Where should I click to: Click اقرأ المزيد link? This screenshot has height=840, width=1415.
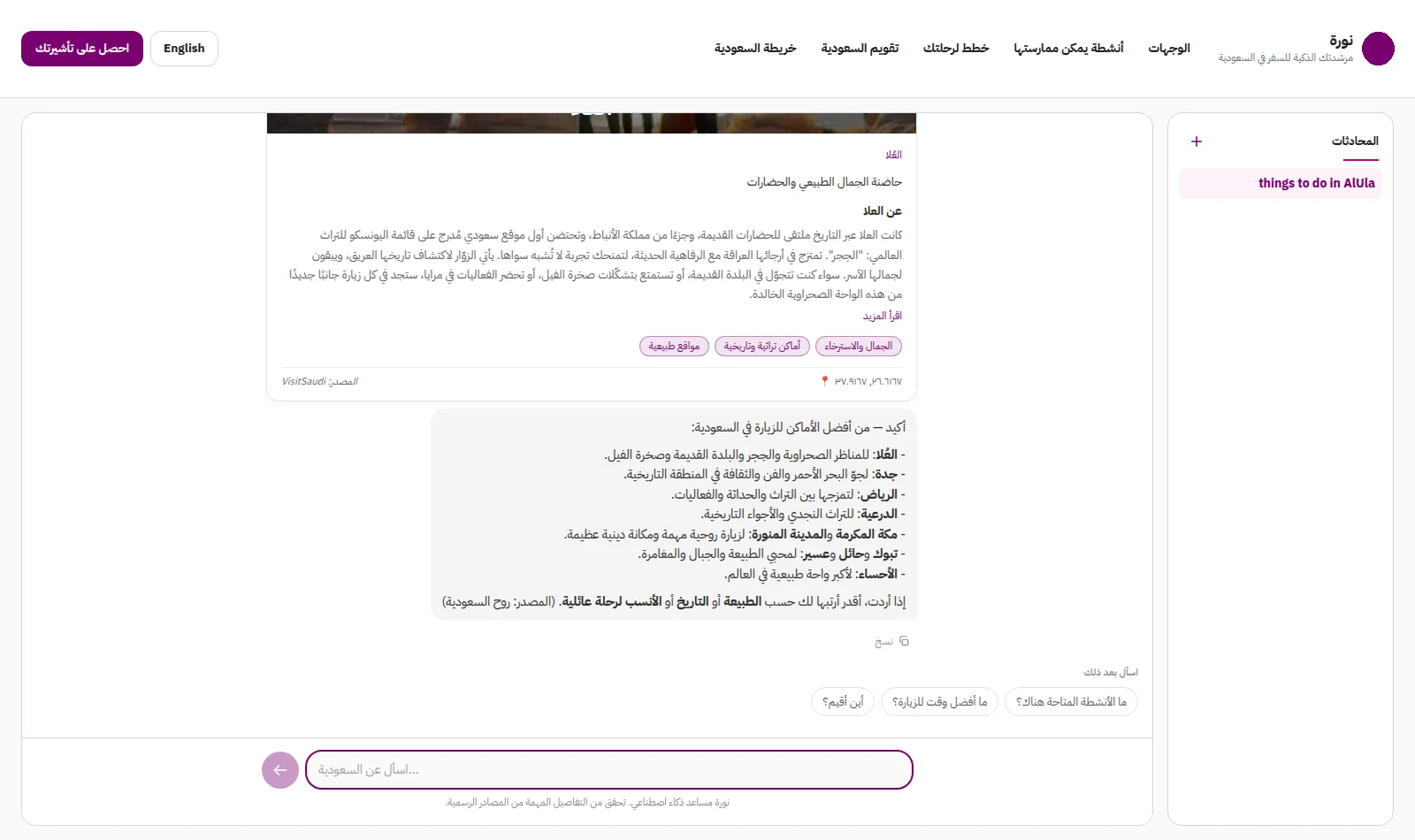tap(883, 316)
